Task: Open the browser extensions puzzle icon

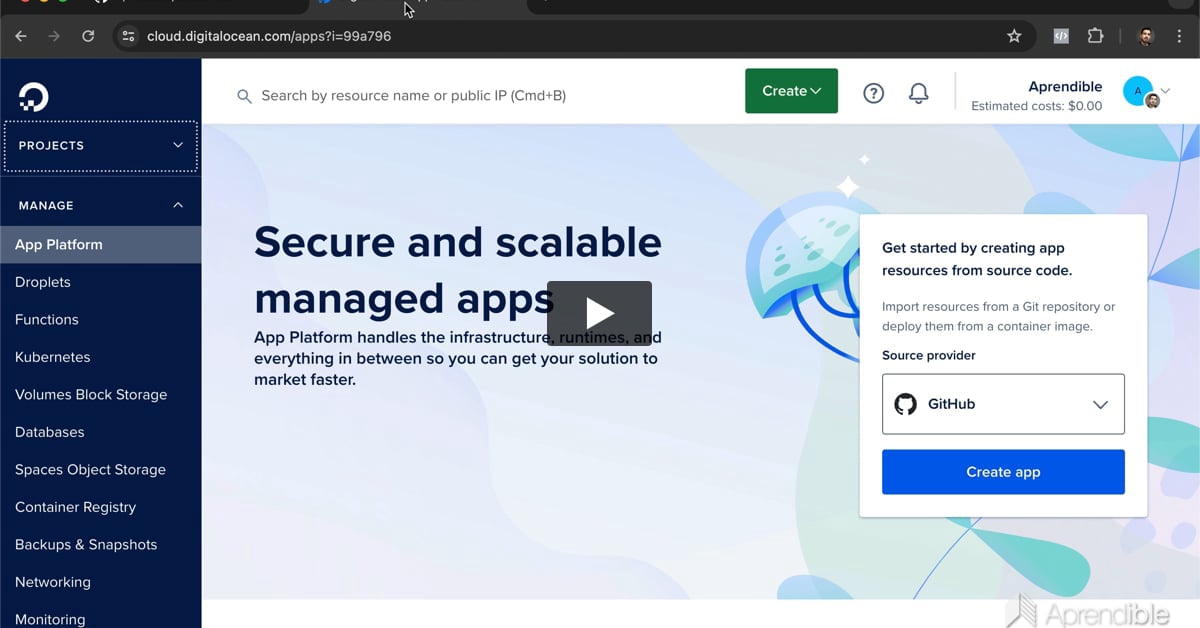Action: [x=1095, y=36]
